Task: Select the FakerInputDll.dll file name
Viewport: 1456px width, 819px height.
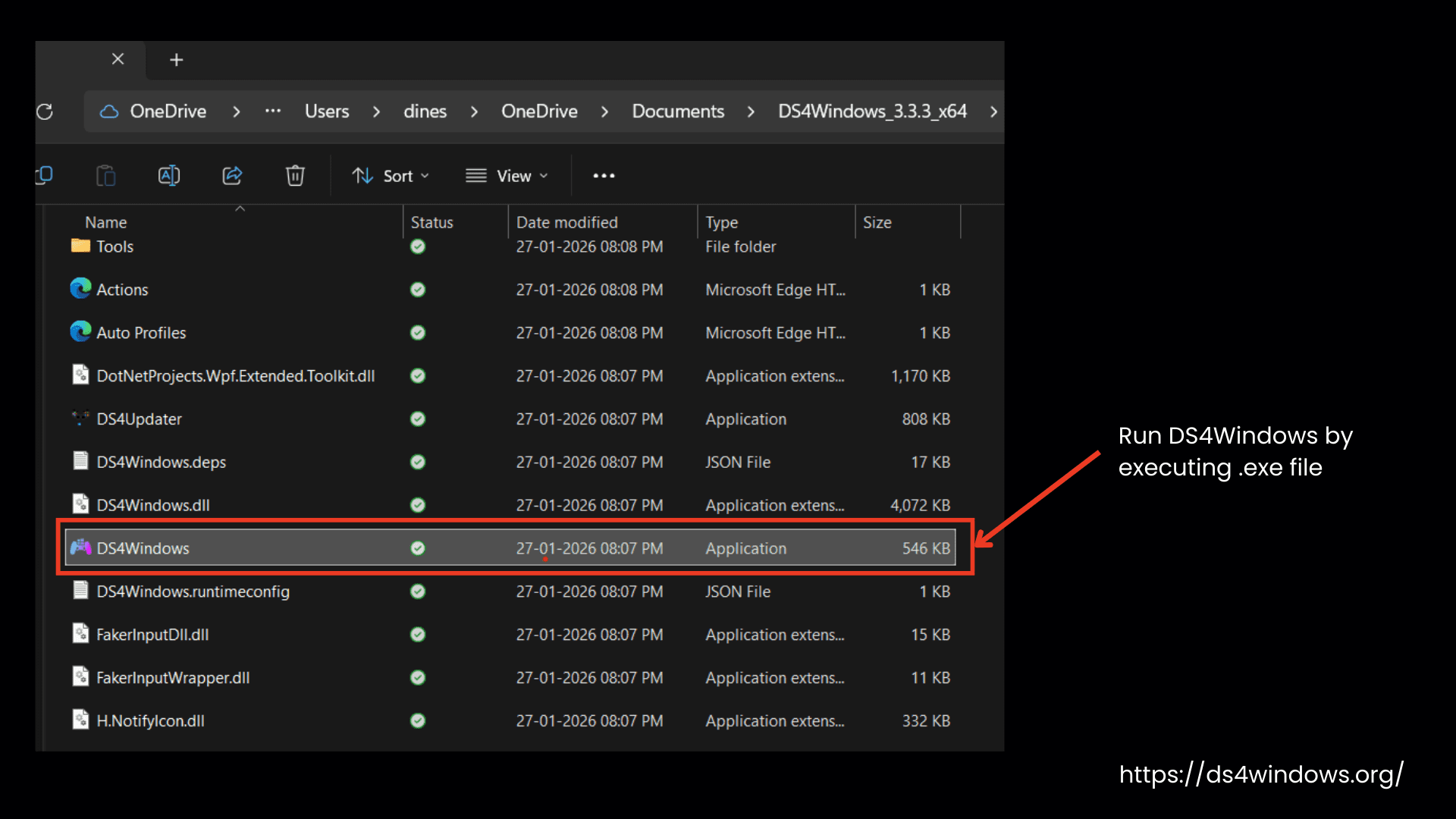Action: [x=152, y=635]
